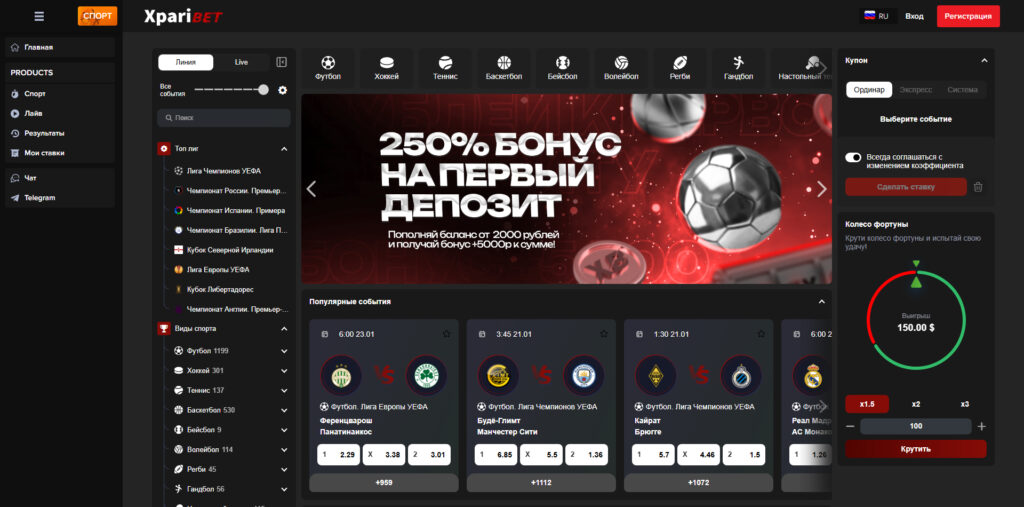Open settings gear next to events slider
Viewport: 1024px width, 507px height.
pos(283,90)
